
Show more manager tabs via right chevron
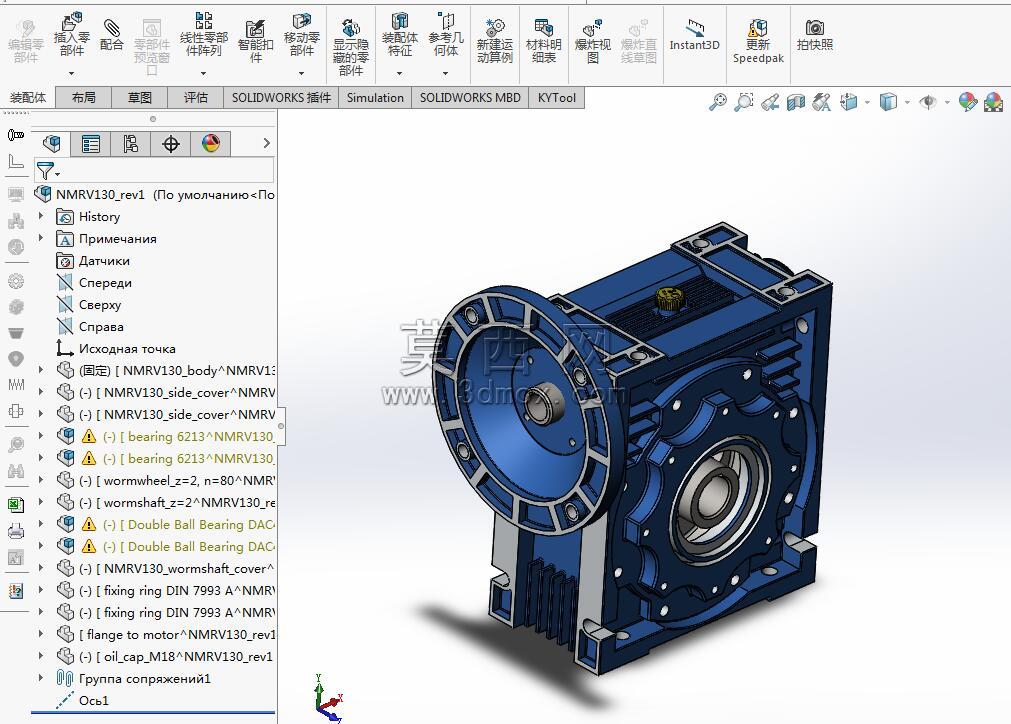click(266, 143)
